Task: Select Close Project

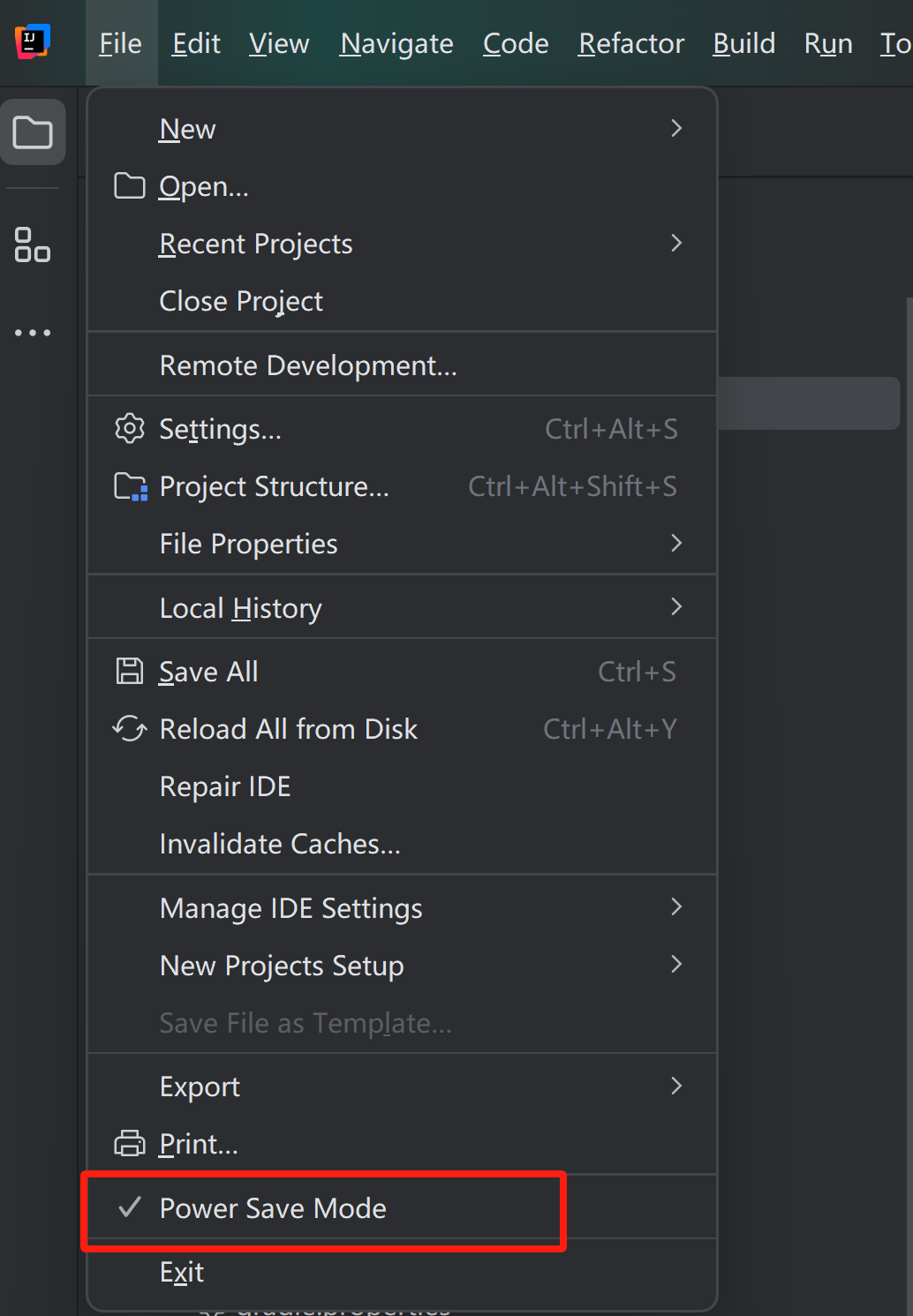Action: tap(241, 301)
